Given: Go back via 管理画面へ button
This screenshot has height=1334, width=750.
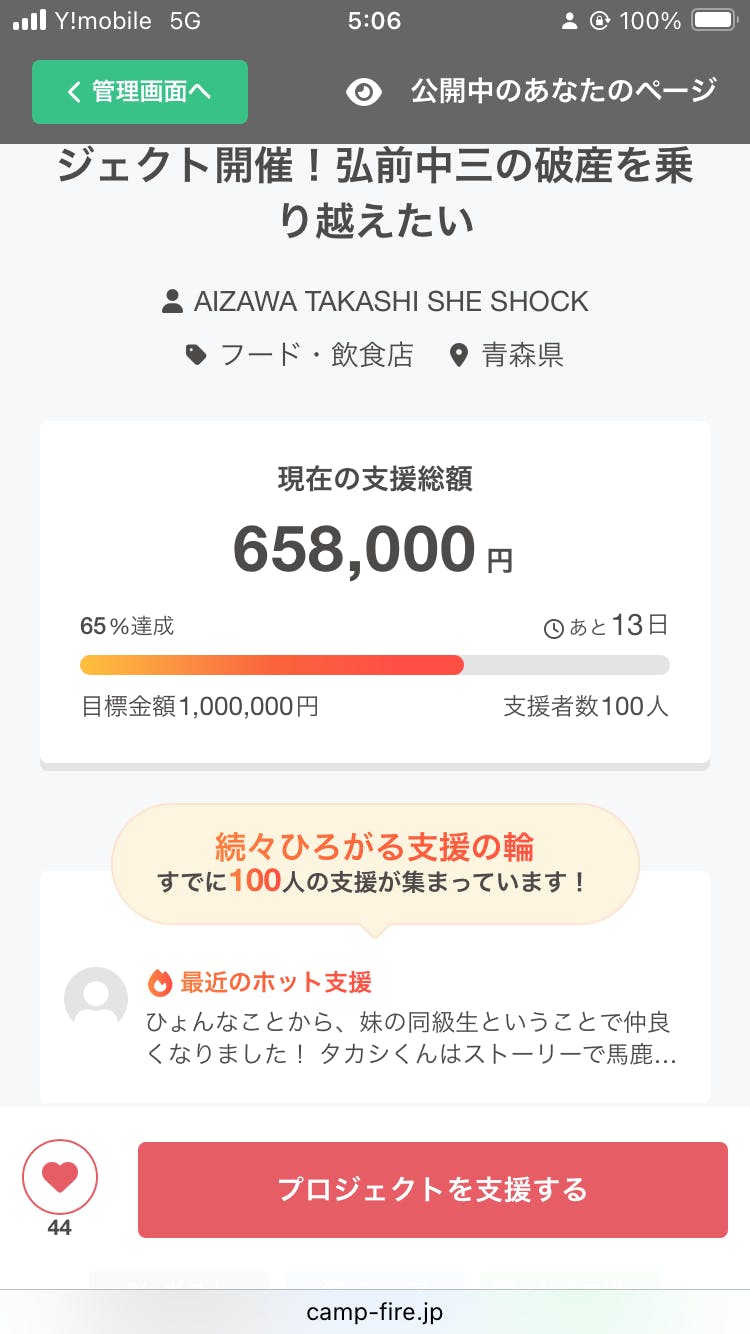Looking at the screenshot, I should tap(140, 92).
